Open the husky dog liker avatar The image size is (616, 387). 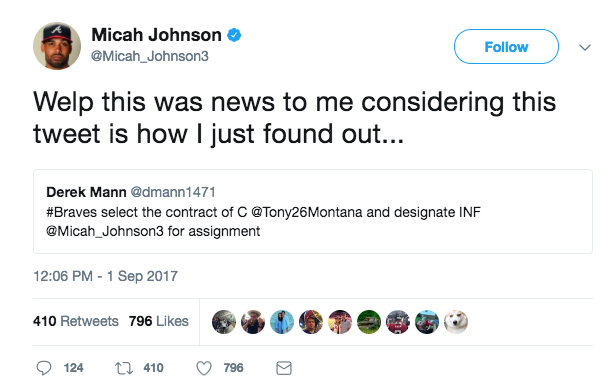pos(456,322)
